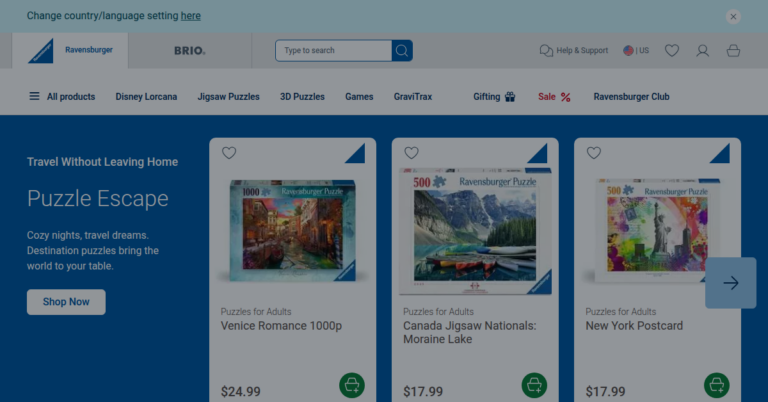
Task: Click 'Travel Without Leaving Home' text
Action: (102, 162)
